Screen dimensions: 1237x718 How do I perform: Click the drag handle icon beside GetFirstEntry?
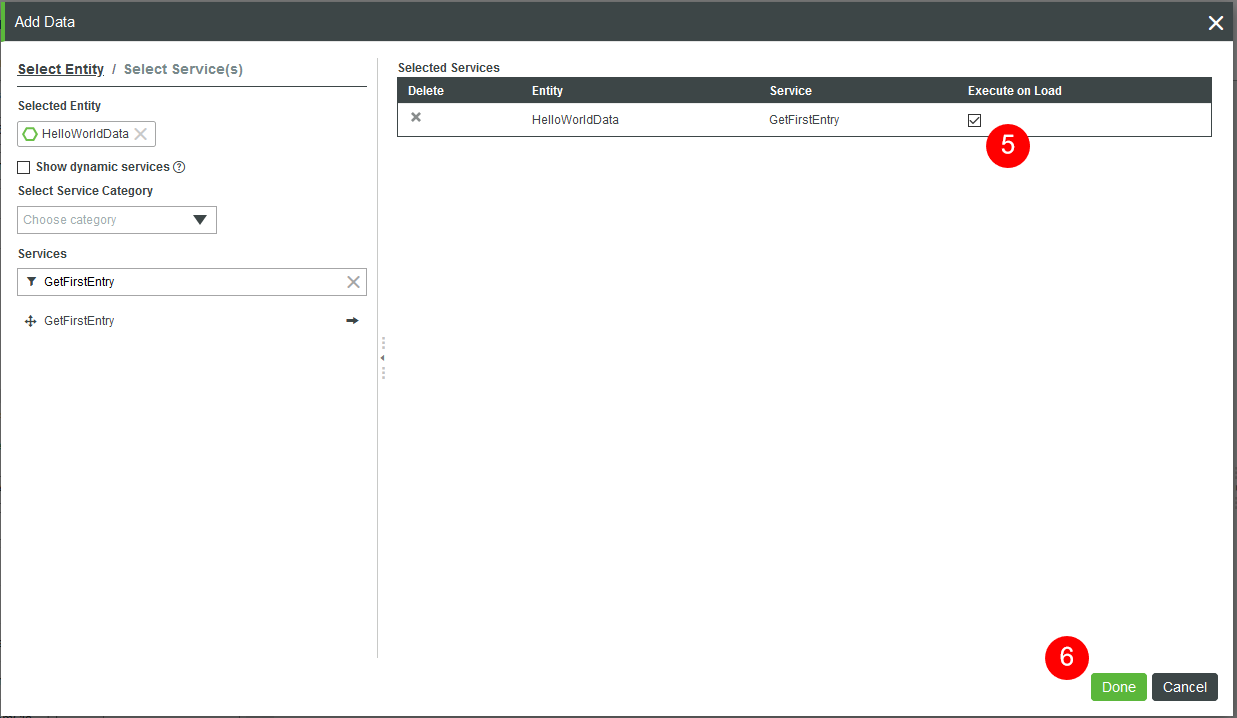[29, 320]
